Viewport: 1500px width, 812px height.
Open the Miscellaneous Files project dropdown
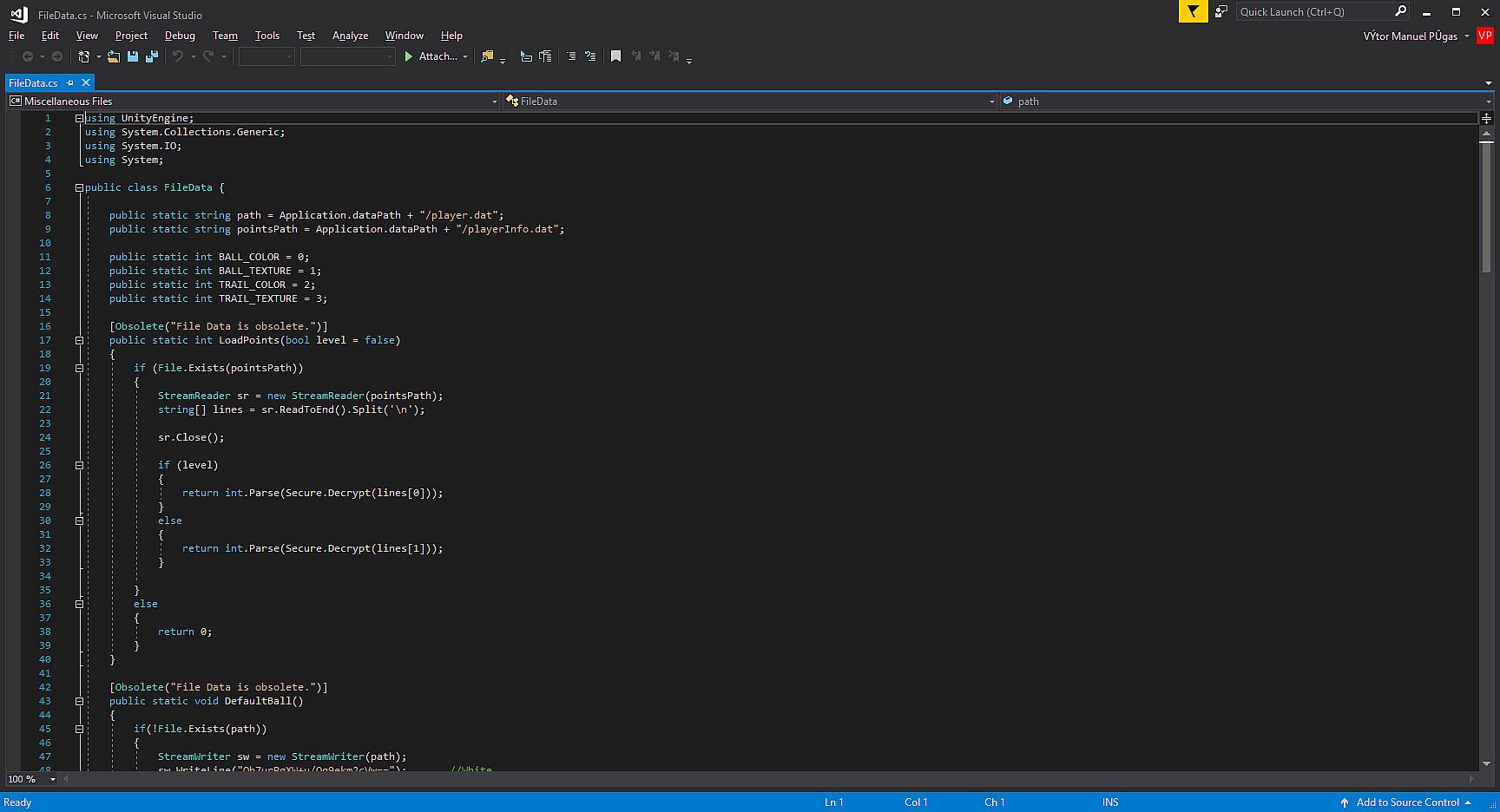click(x=494, y=101)
